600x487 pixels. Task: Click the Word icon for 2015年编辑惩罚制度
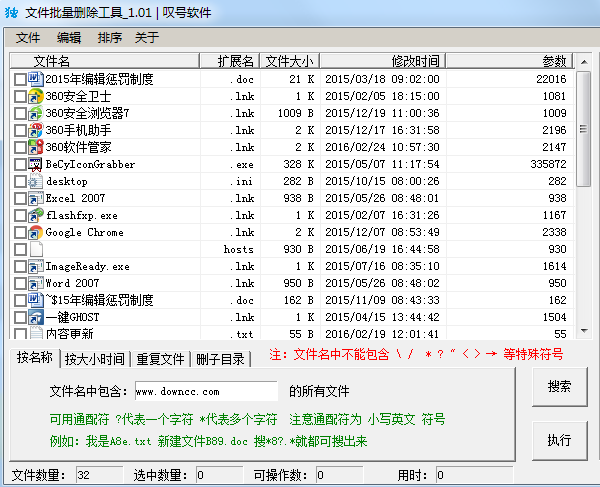pyautogui.click(x=36, y=79)
